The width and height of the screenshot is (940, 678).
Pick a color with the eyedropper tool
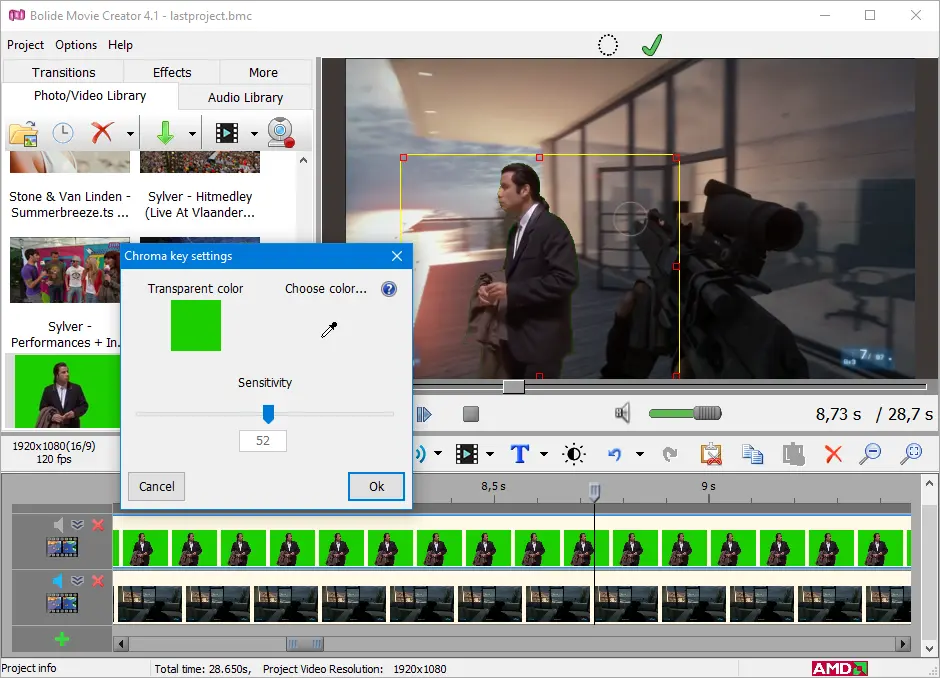click(329, 330)
